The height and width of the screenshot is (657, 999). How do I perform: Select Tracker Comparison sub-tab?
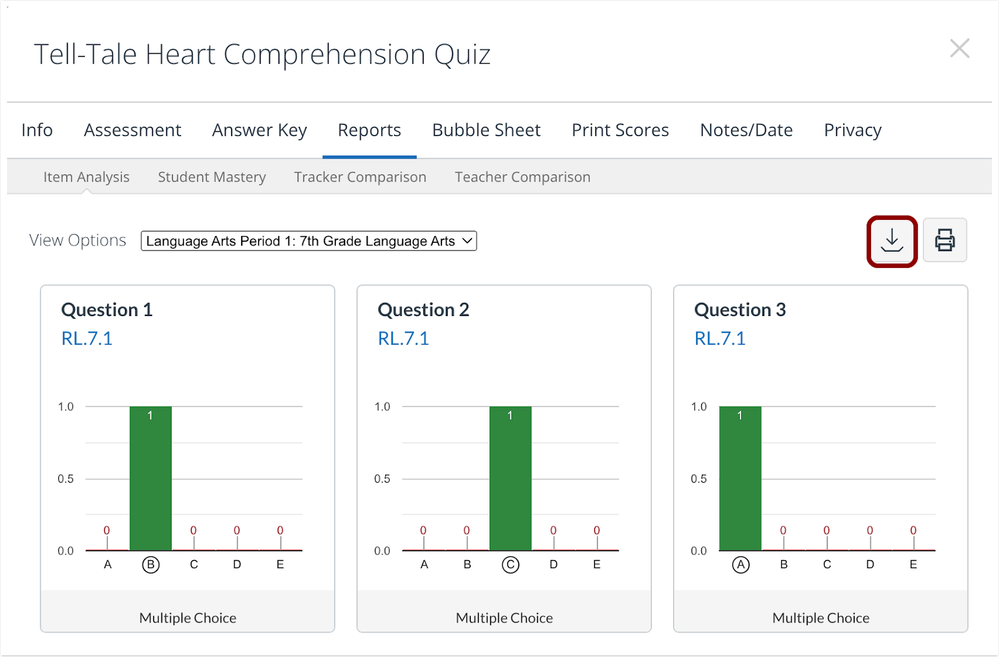click(360, 177)
